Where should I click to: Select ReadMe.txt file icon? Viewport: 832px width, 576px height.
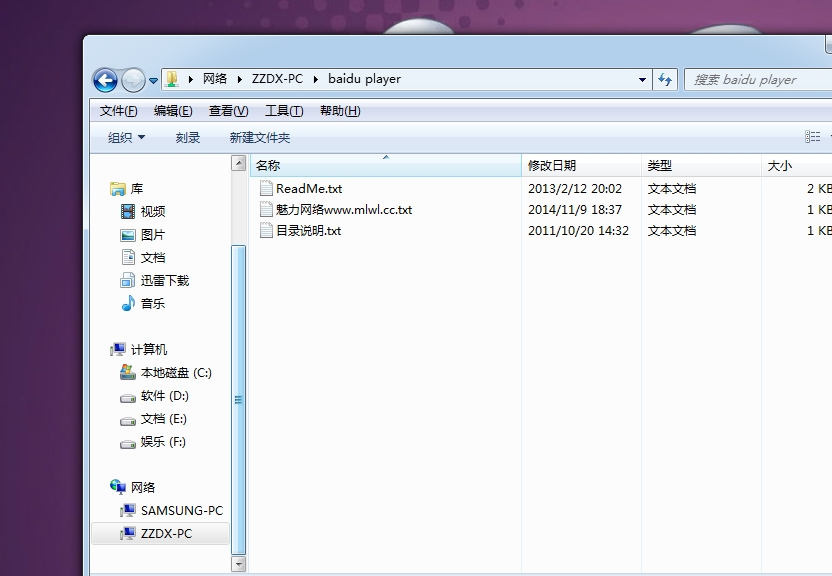coord(266,188)
